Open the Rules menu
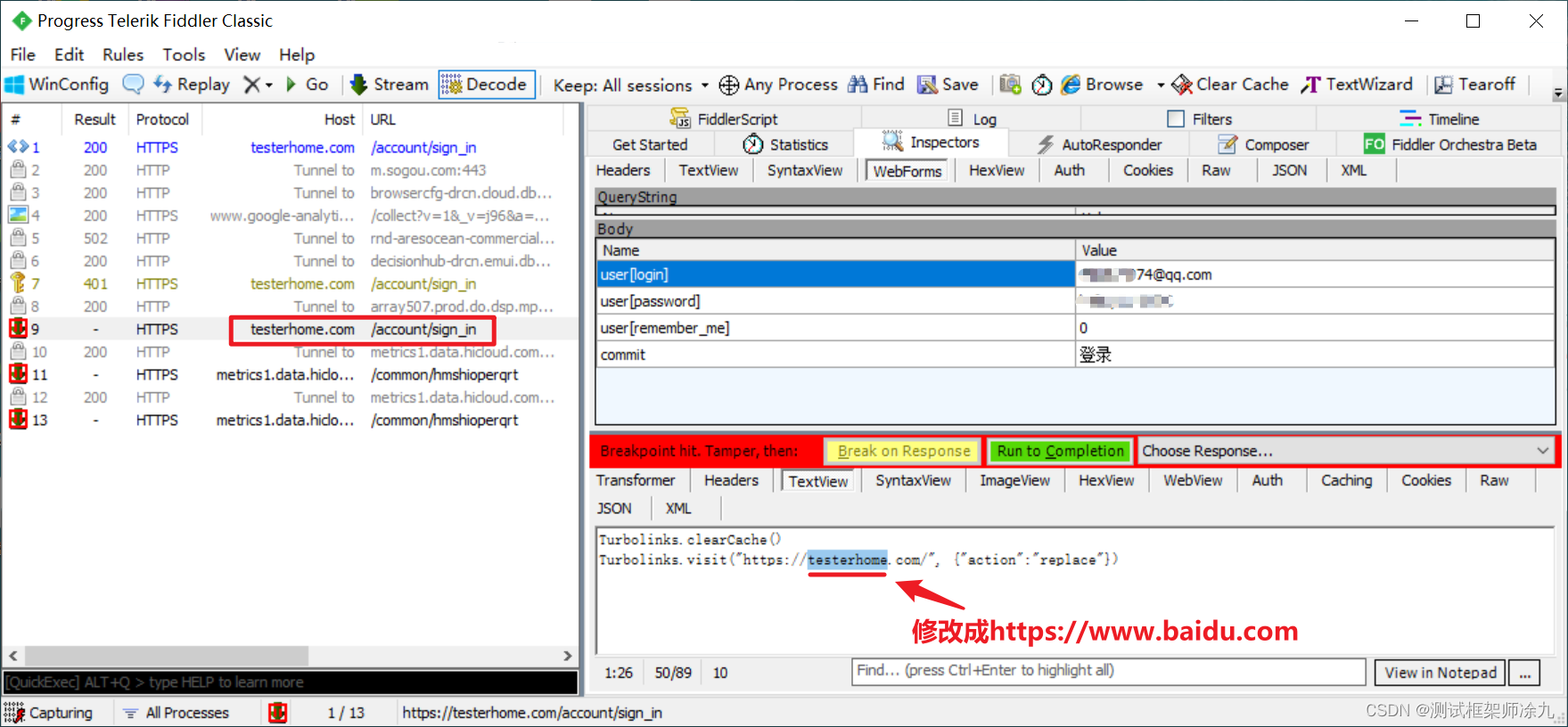Viewport: 1568px width, 727px height. coord(123,54)
